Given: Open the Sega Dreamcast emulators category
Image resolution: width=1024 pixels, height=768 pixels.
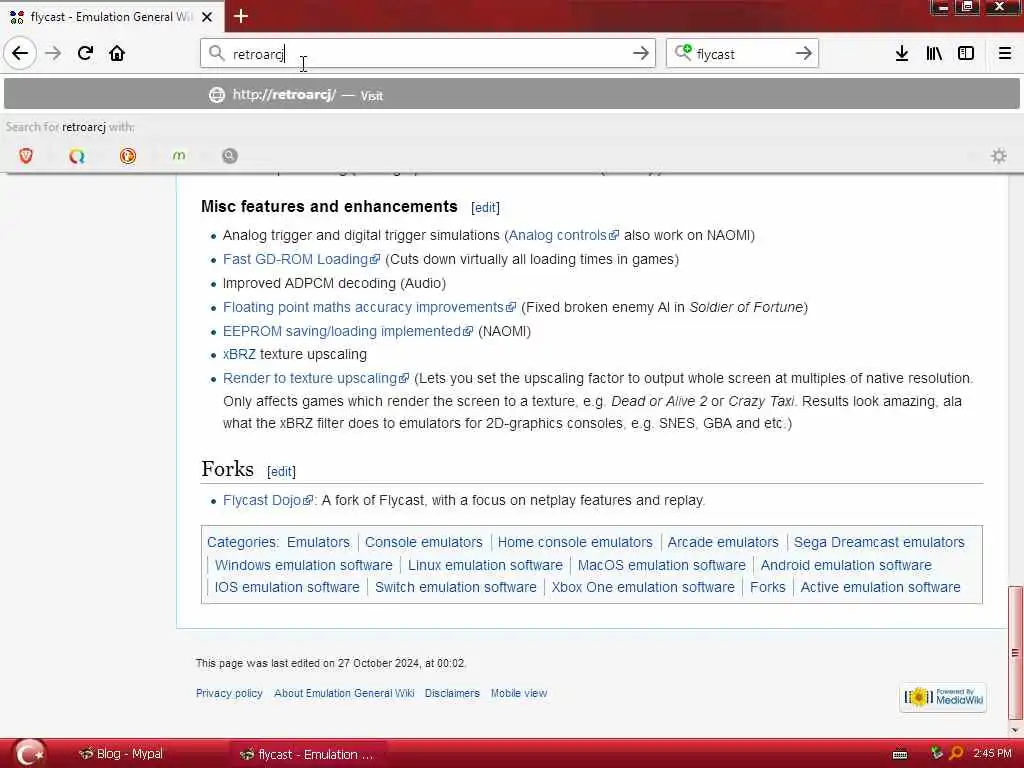Looking at the screenshot, I should tap(879, 542).
